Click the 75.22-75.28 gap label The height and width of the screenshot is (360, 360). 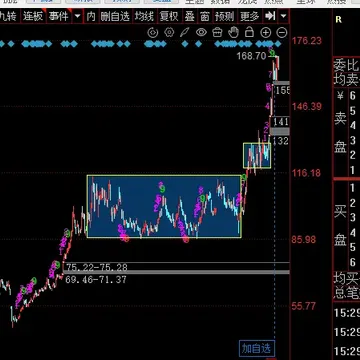(97, 267)
